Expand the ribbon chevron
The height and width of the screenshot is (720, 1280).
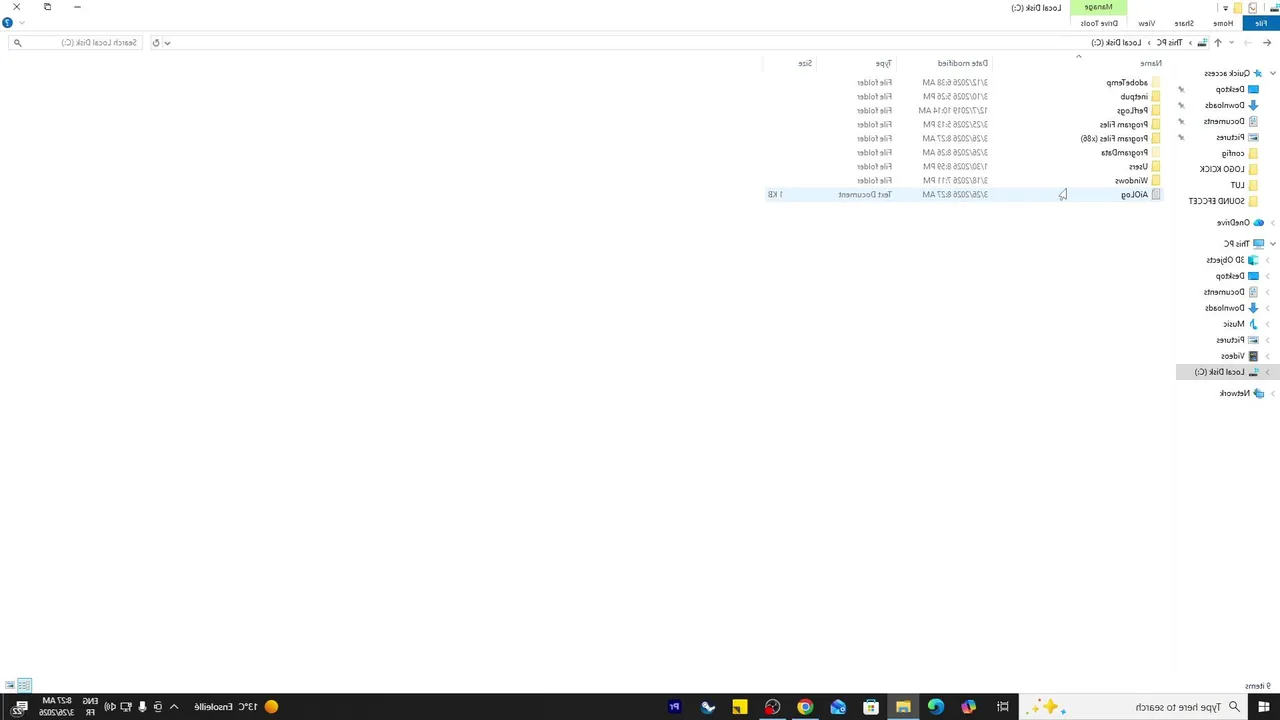(x=21, y=23)
